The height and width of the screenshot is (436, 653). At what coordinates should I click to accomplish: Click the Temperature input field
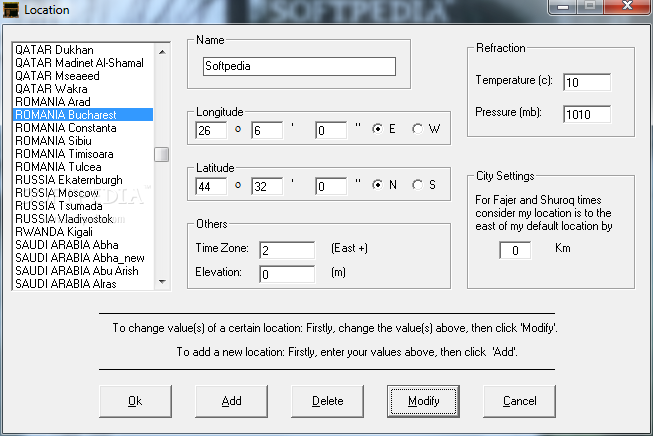[587, 82]
